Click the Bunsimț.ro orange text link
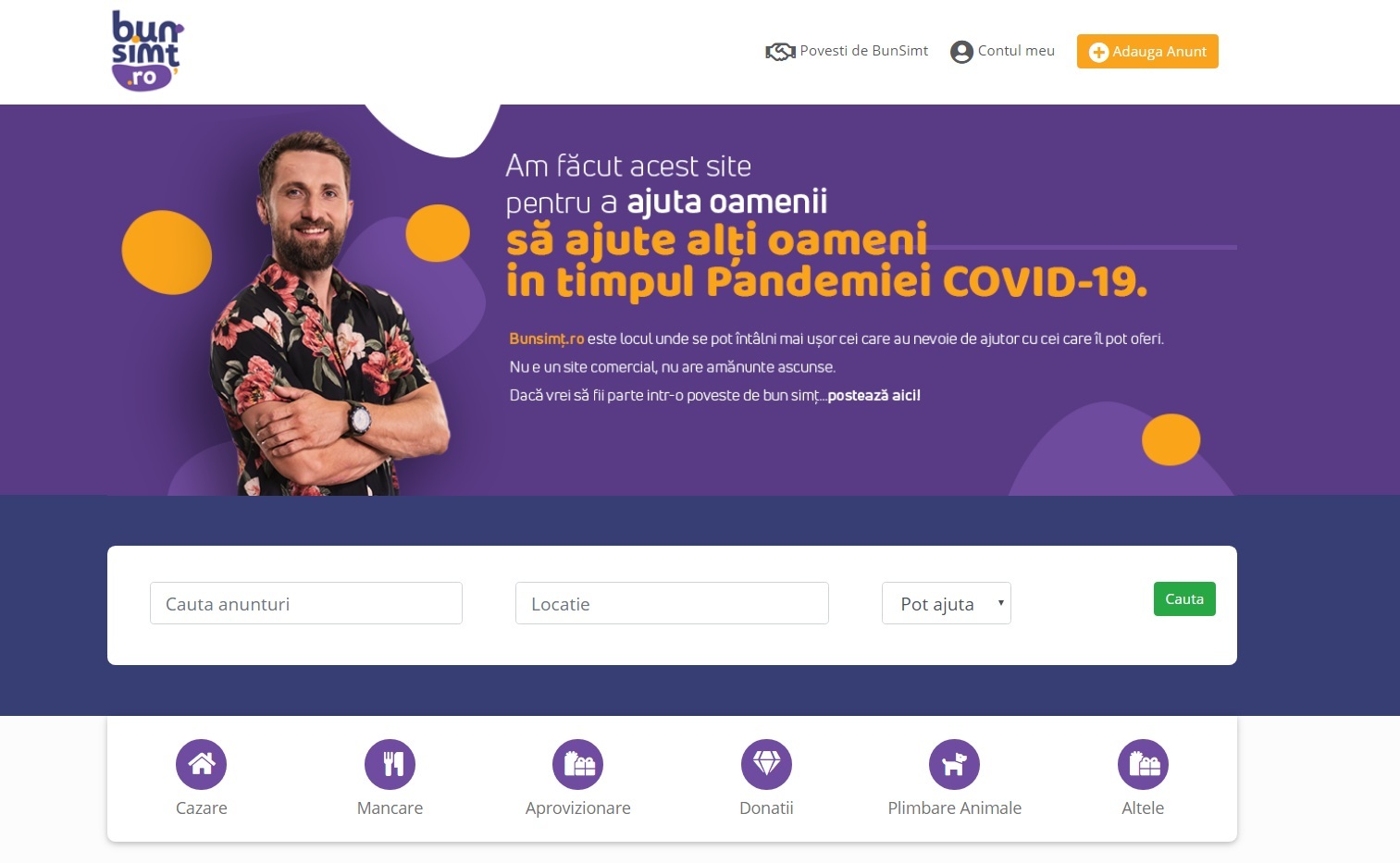 (x=546, y=339)
